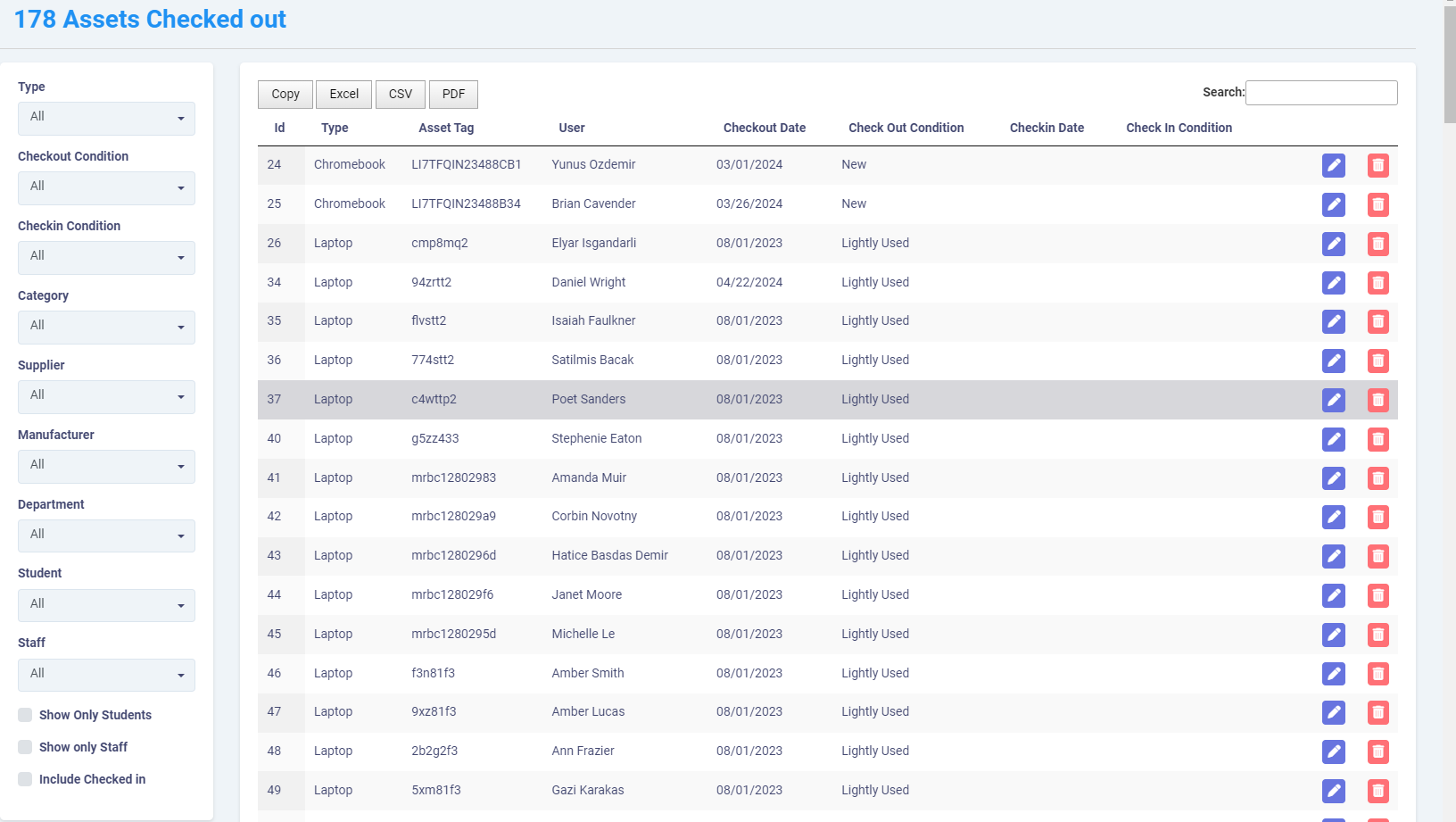Screen dimensions: 1456x822
Task: Open the Student filter dropdown
Action: pos(106,606)
